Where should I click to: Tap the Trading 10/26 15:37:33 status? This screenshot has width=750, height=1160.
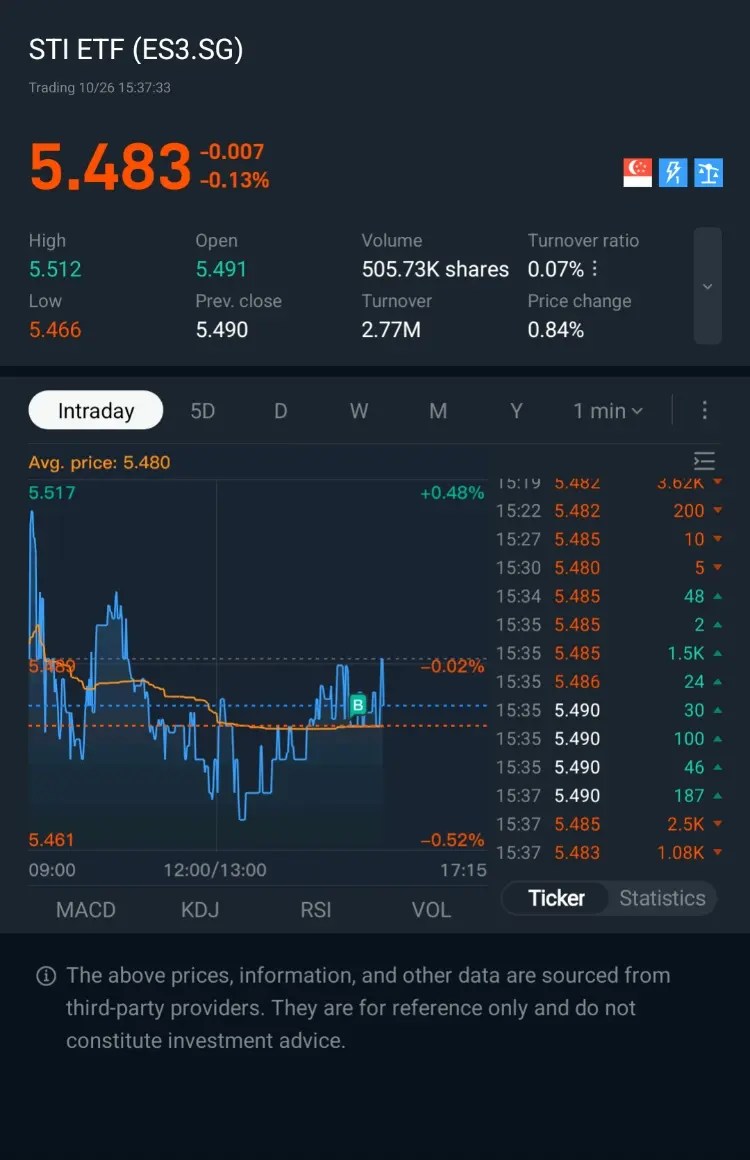pyautogui.click(x=99, y=87)
